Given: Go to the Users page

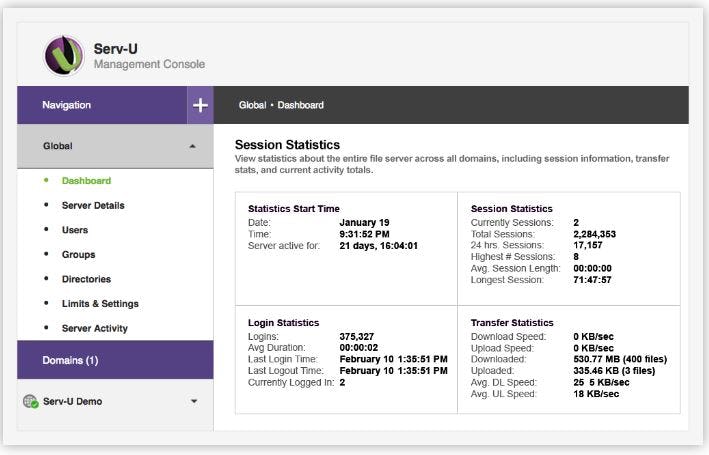Looking at the screenshot, I should click(75, 230).
